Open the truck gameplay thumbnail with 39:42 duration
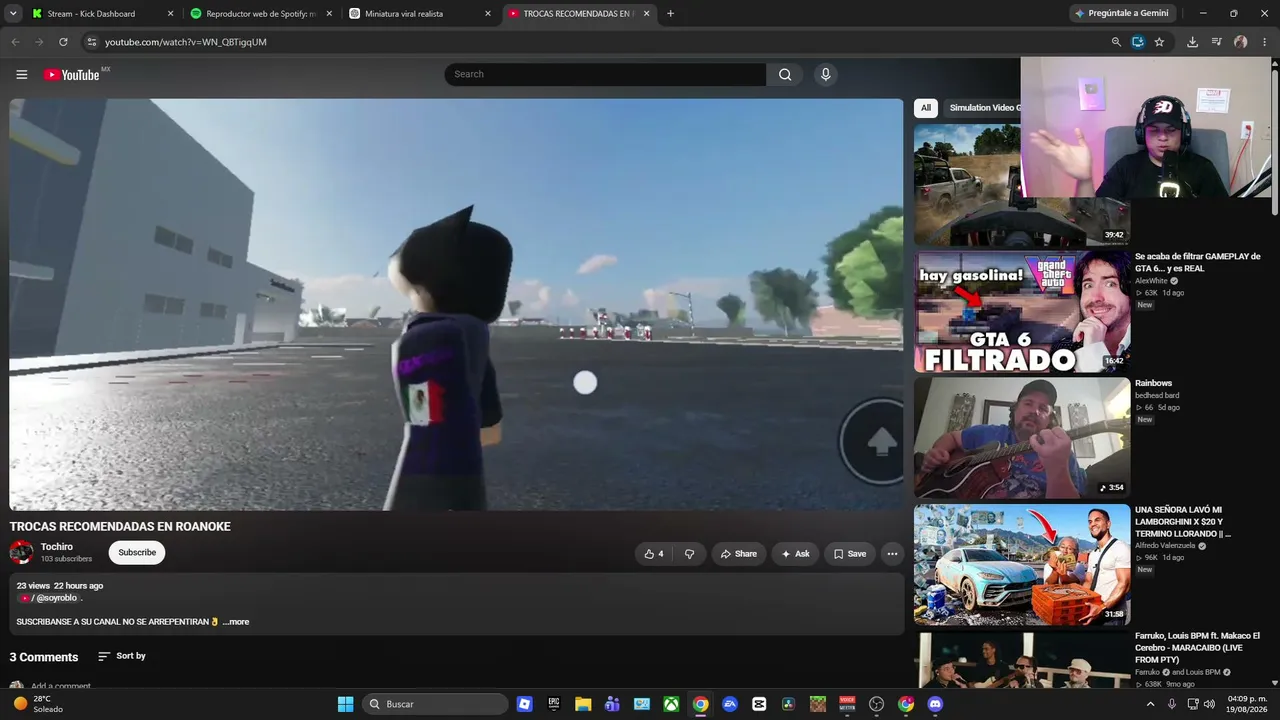Screen dimensions: 1280x720 click(968, 185)
